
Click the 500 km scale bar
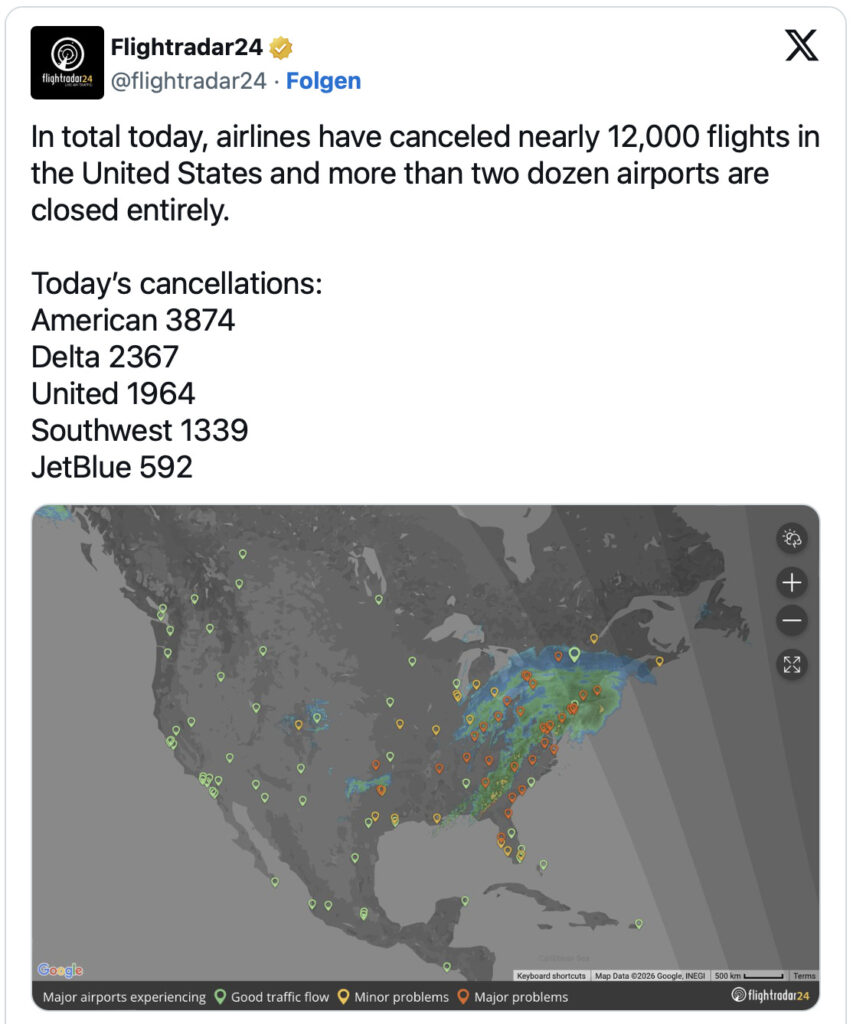click(745, 973)
